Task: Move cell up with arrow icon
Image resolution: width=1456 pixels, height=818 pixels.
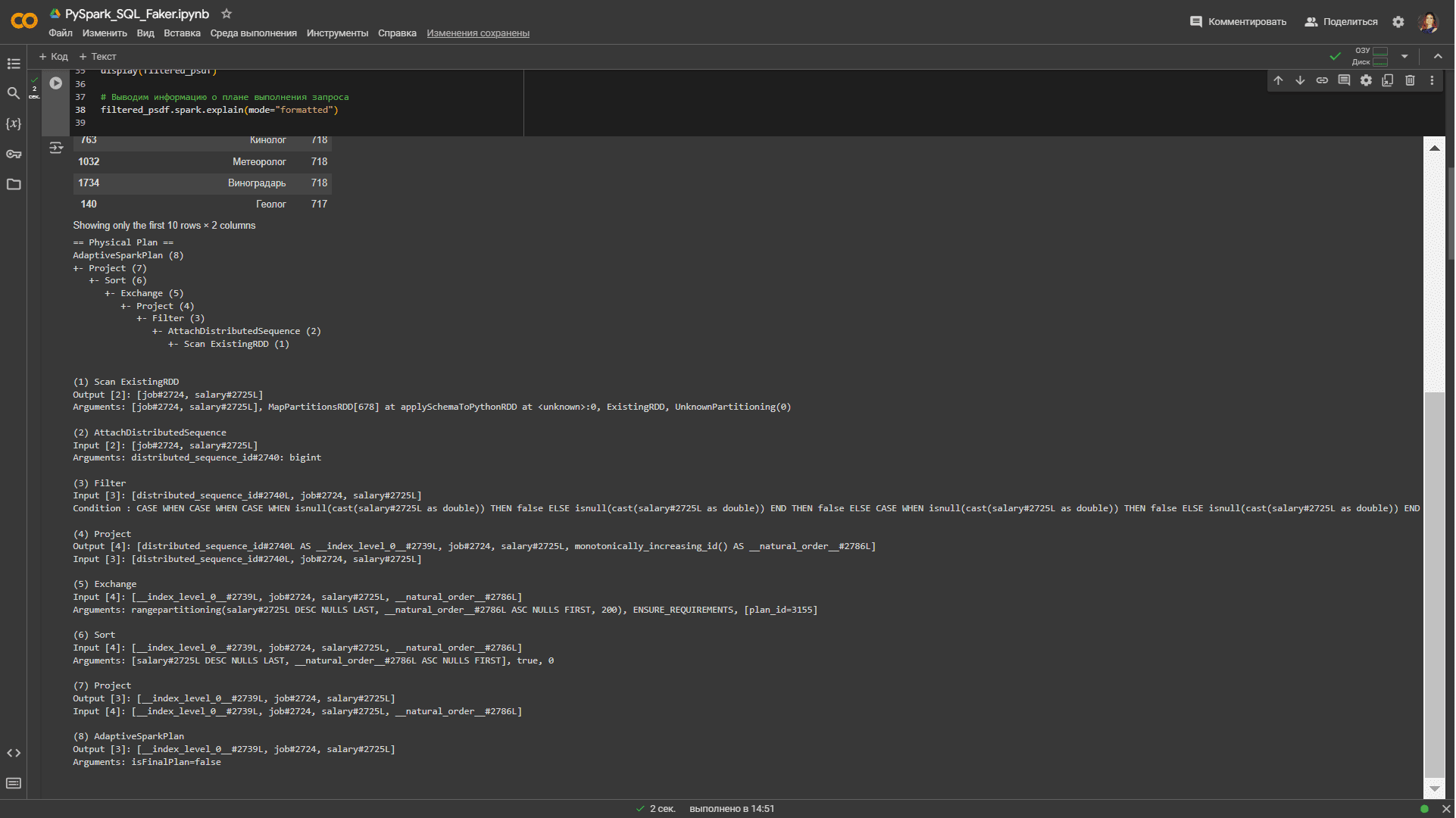Action: coord(1279,80)
